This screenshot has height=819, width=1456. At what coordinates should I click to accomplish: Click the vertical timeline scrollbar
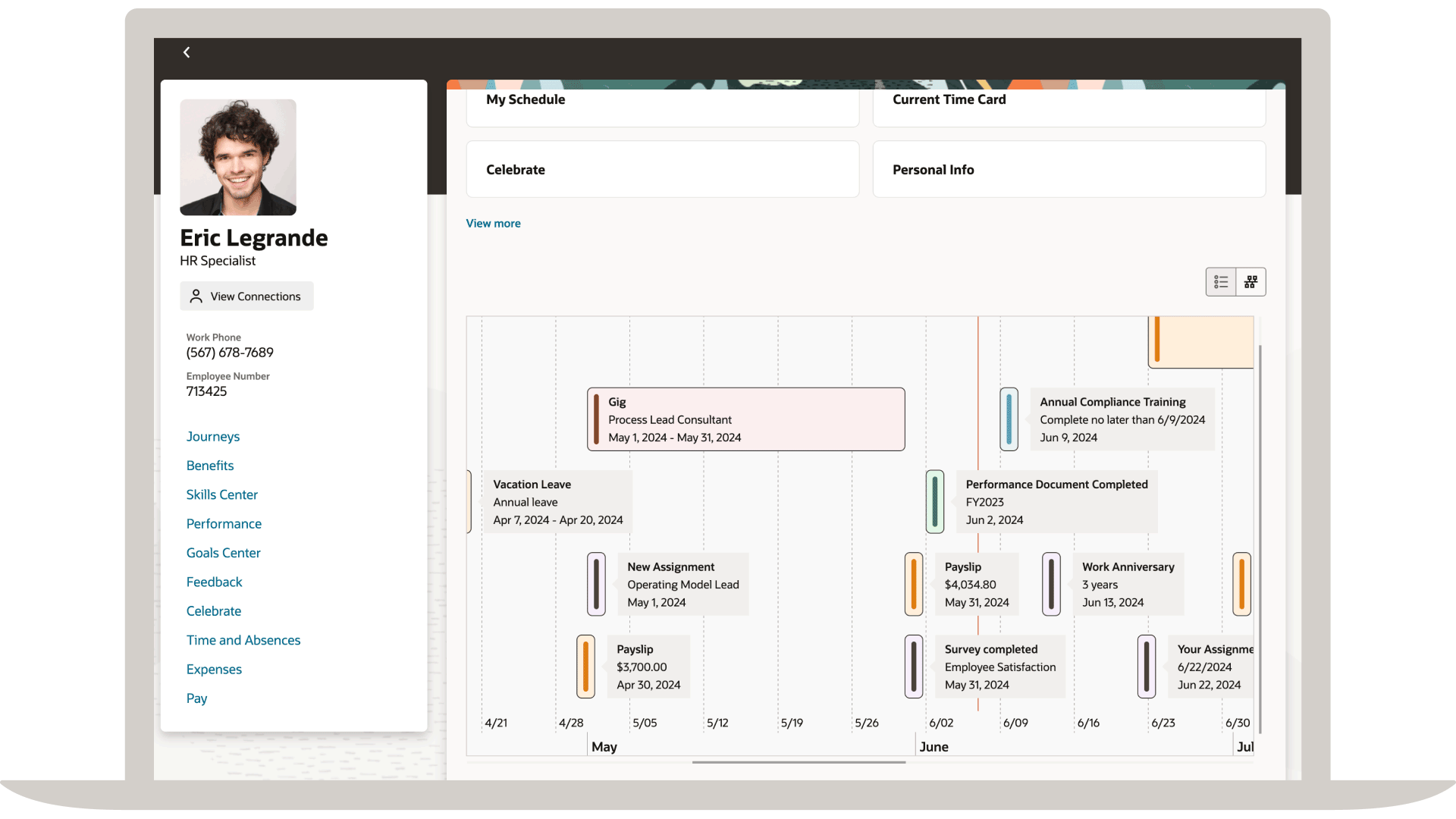pos(1260,538)
